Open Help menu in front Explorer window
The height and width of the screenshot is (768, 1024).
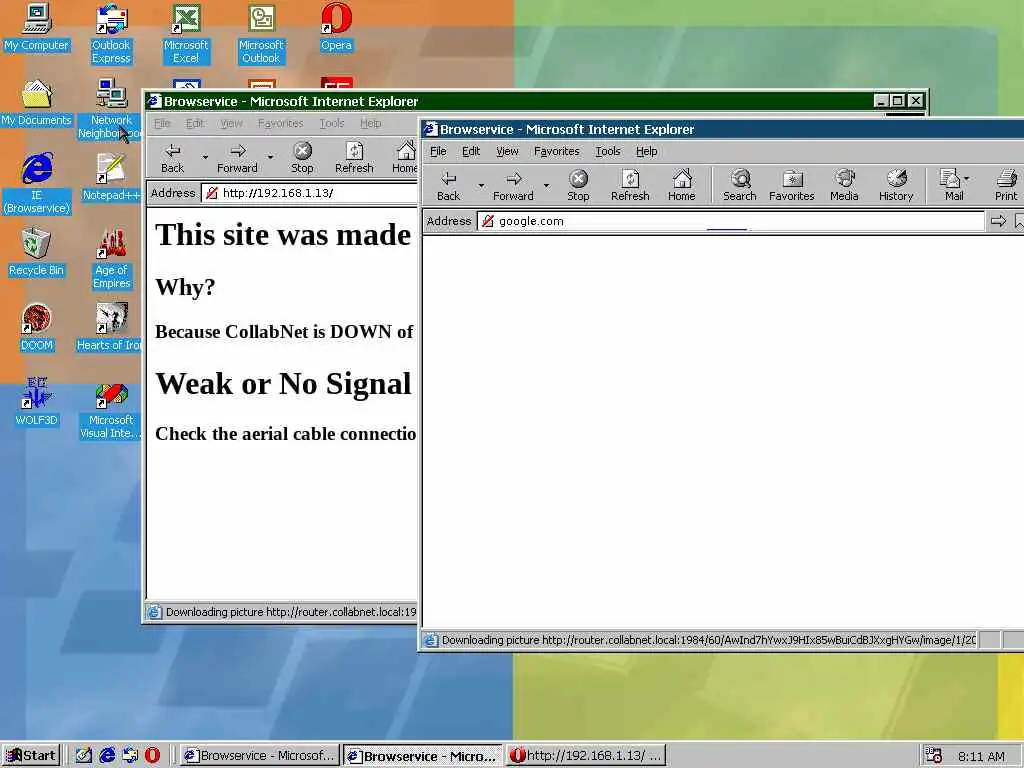click(647, 151)
